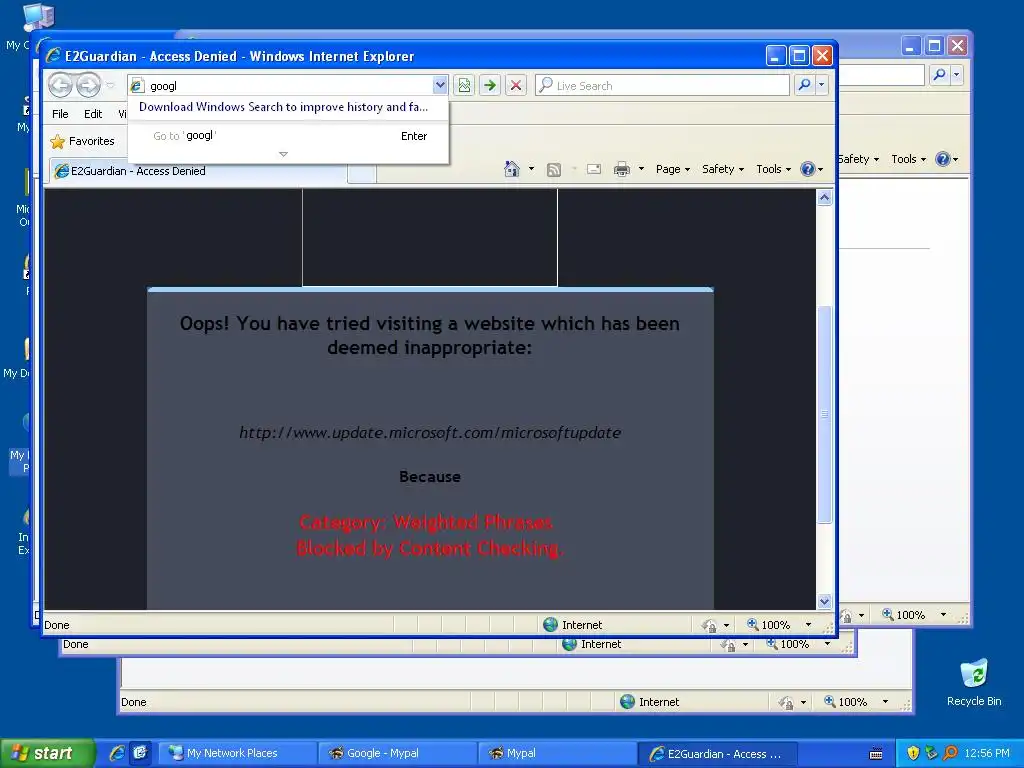Click the Help question mark icon
This screenshot has height=768, width=1024.
pyautogui.click(x=808, y=169)
